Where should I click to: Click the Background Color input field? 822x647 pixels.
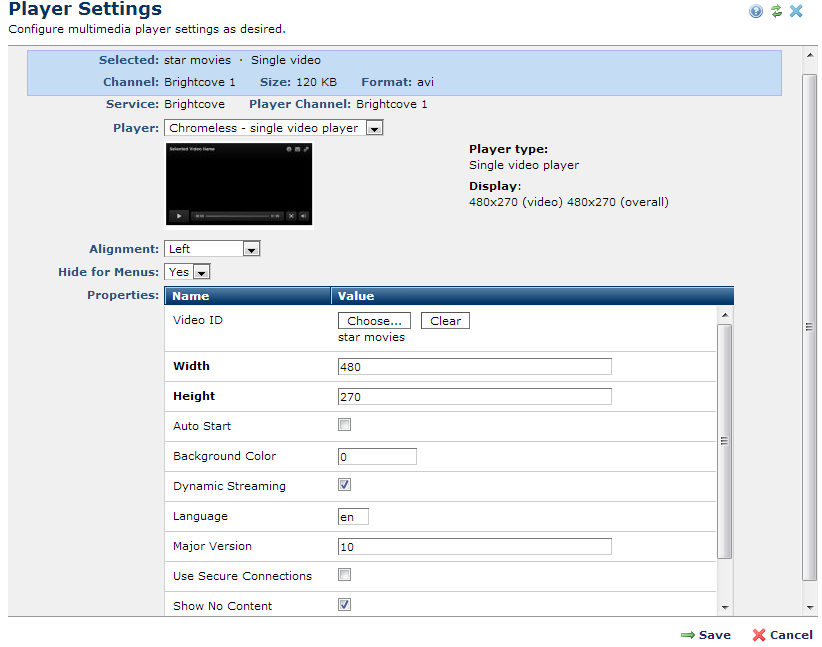[377, 457]
